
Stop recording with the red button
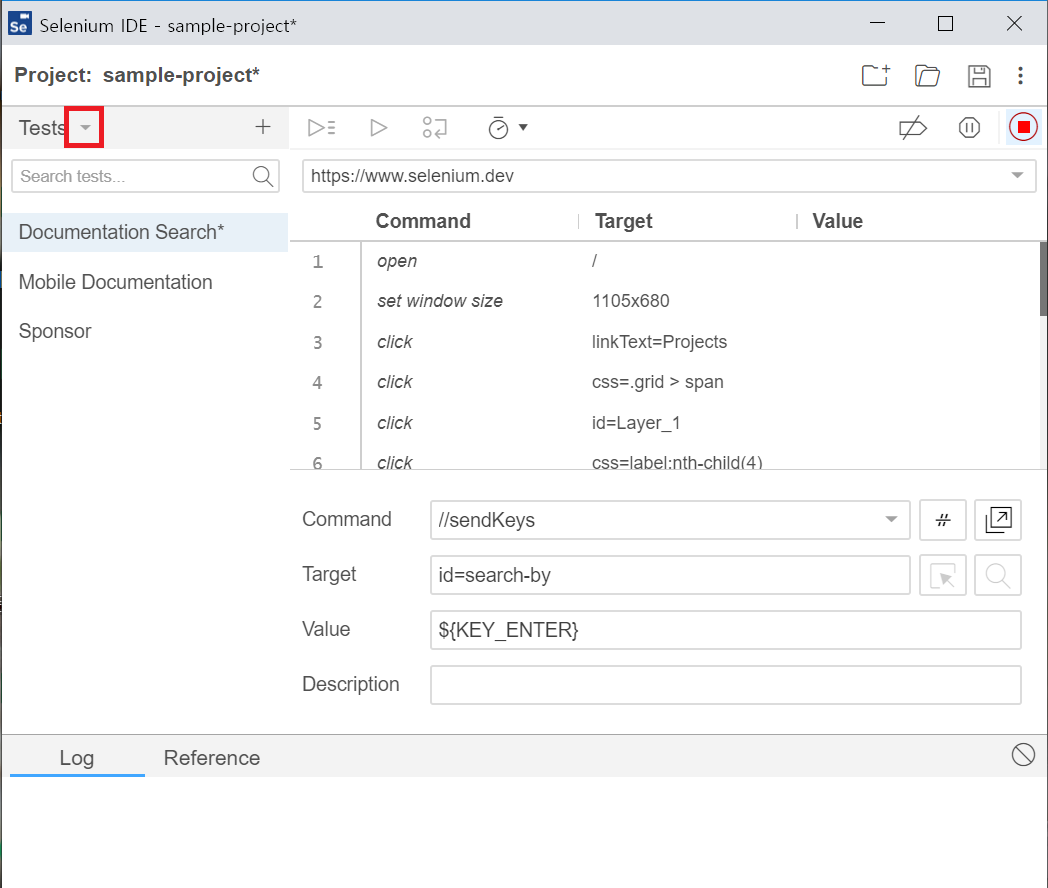coord(1023,128)
